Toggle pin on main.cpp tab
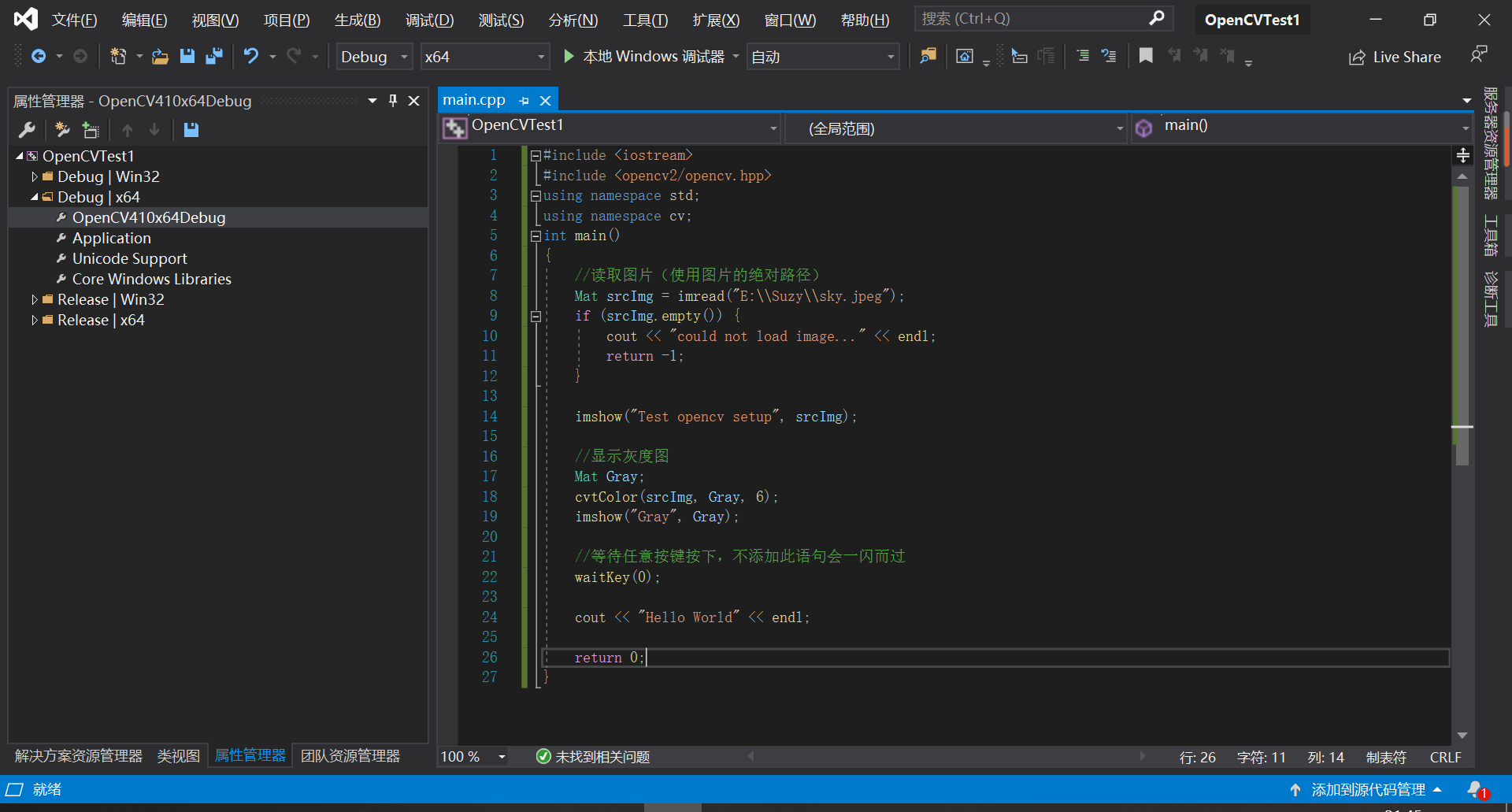The image size is (1512, 812). [x=524, y=101]
